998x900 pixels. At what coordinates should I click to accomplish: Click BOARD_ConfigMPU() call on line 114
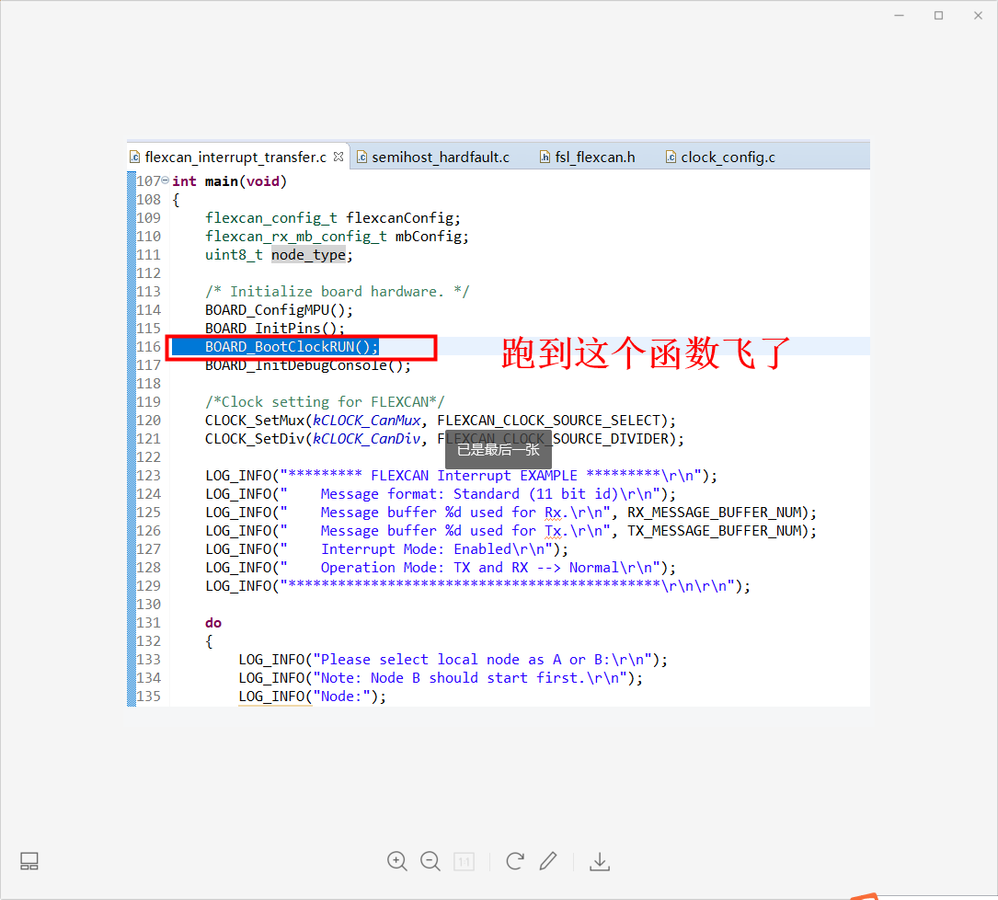coord(279,310)
